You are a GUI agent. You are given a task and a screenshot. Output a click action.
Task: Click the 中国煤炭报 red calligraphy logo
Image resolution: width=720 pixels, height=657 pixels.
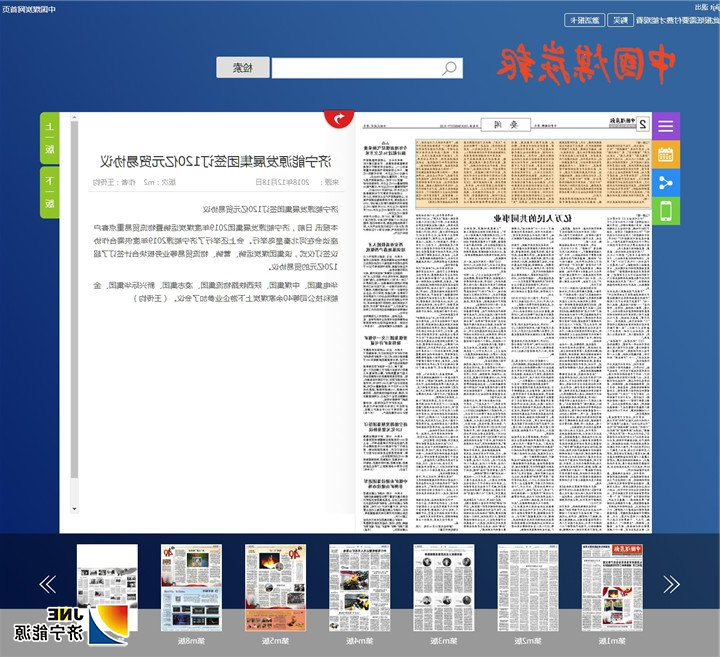(586, 63)
